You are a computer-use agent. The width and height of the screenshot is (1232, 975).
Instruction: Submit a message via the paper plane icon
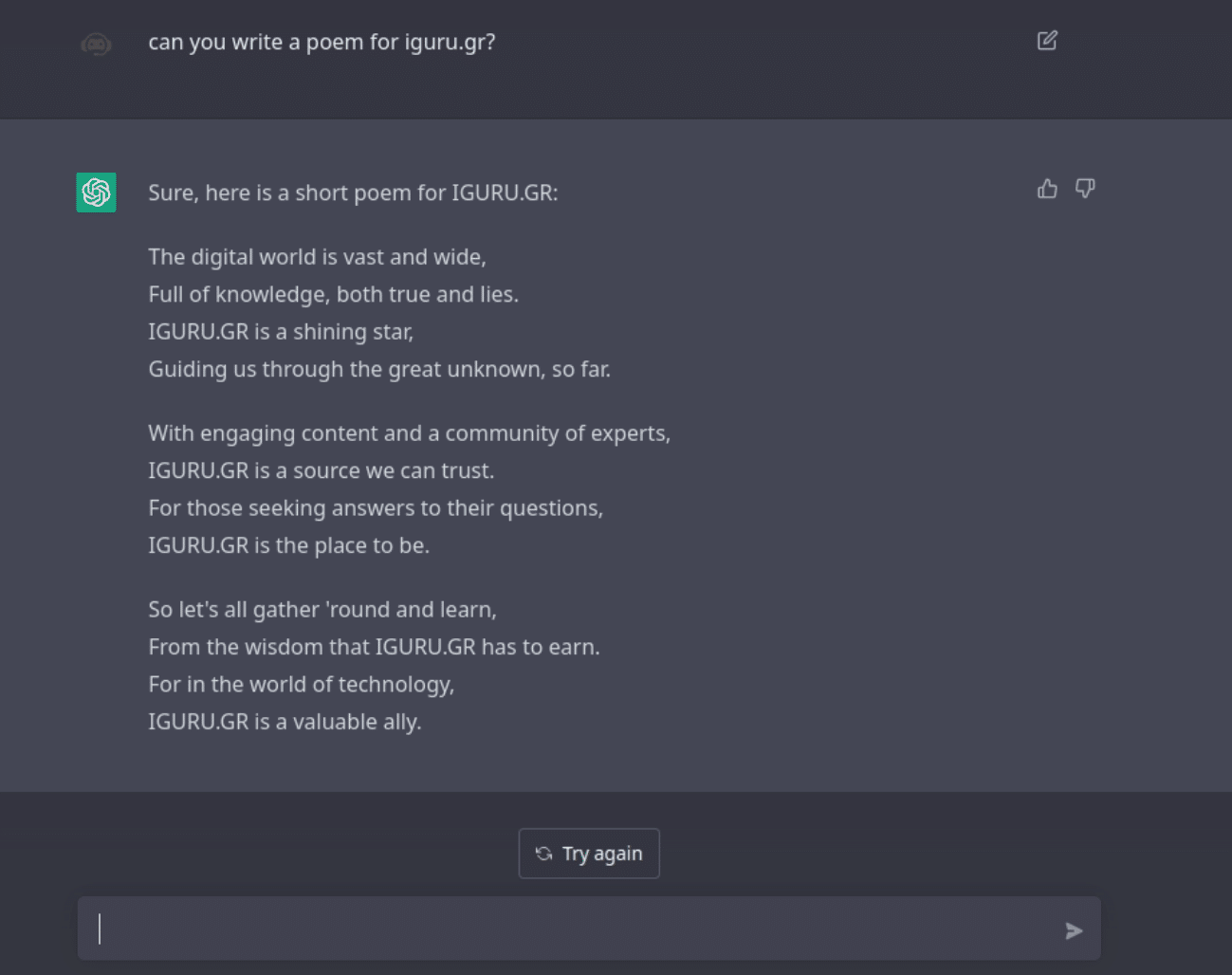tap(1074, 930)
